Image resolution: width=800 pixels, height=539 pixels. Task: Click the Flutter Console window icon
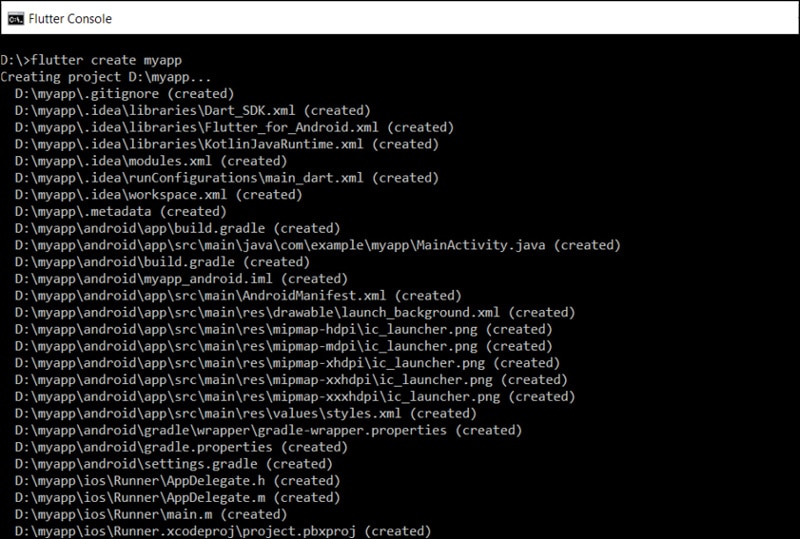16,17
